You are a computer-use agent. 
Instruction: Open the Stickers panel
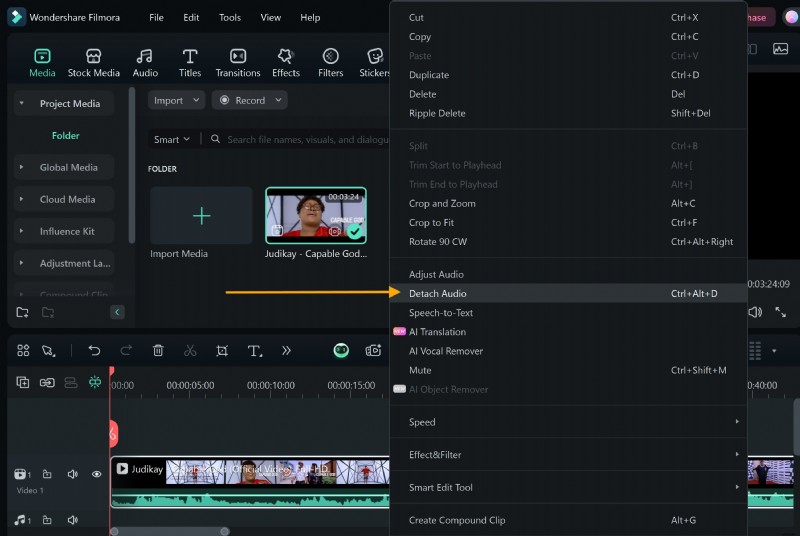pyautogui.click(x=374, y=62)
